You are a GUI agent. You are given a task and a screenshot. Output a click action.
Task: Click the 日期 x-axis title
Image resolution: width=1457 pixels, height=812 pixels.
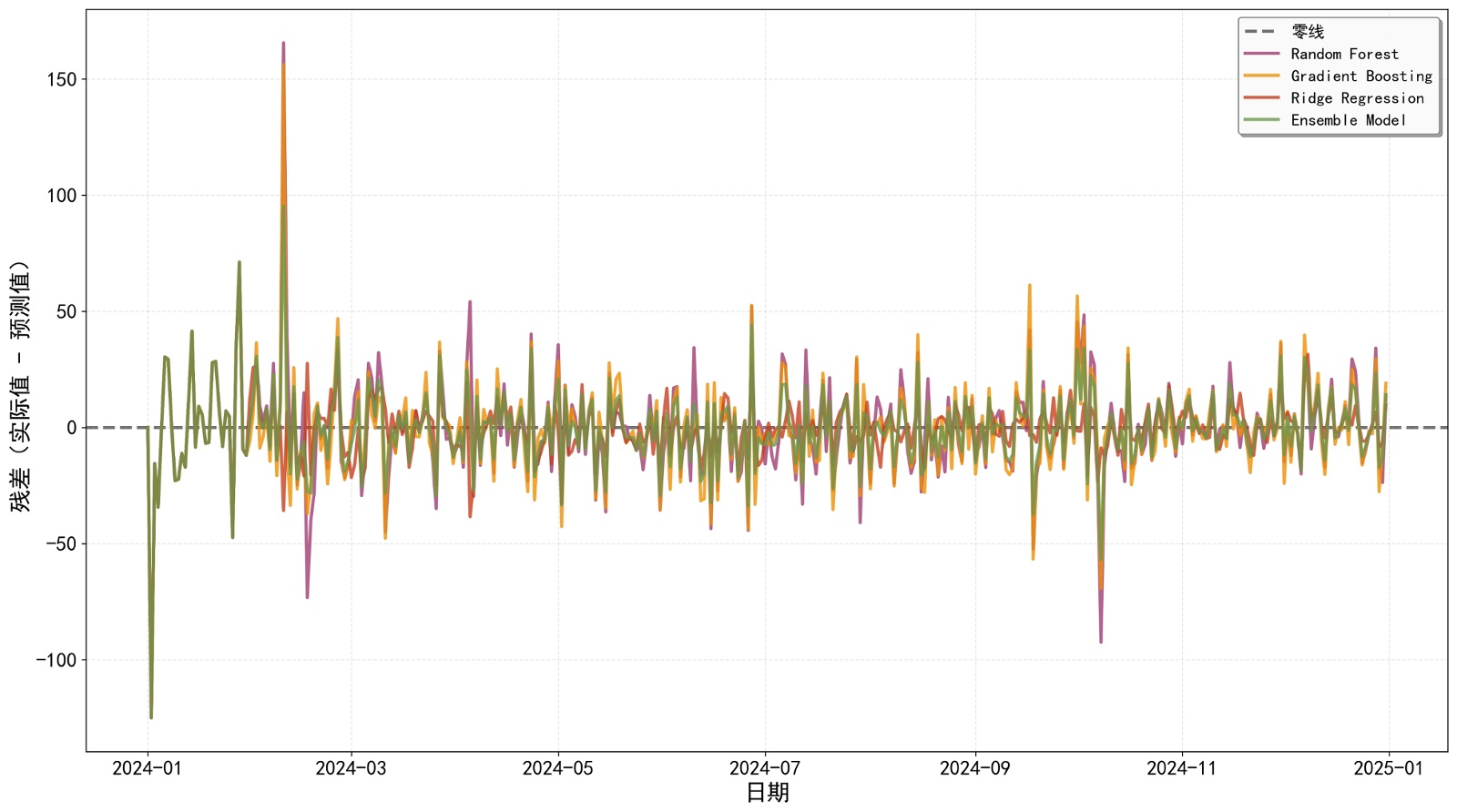pyautogui.click(x=767, y=793)
